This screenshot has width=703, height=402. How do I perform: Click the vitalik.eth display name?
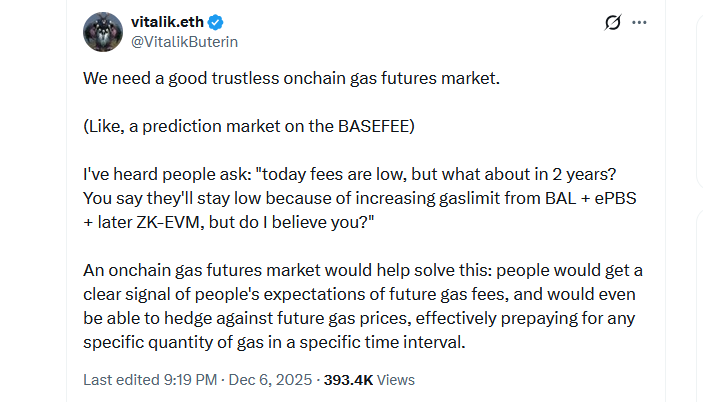coord(165,23)
